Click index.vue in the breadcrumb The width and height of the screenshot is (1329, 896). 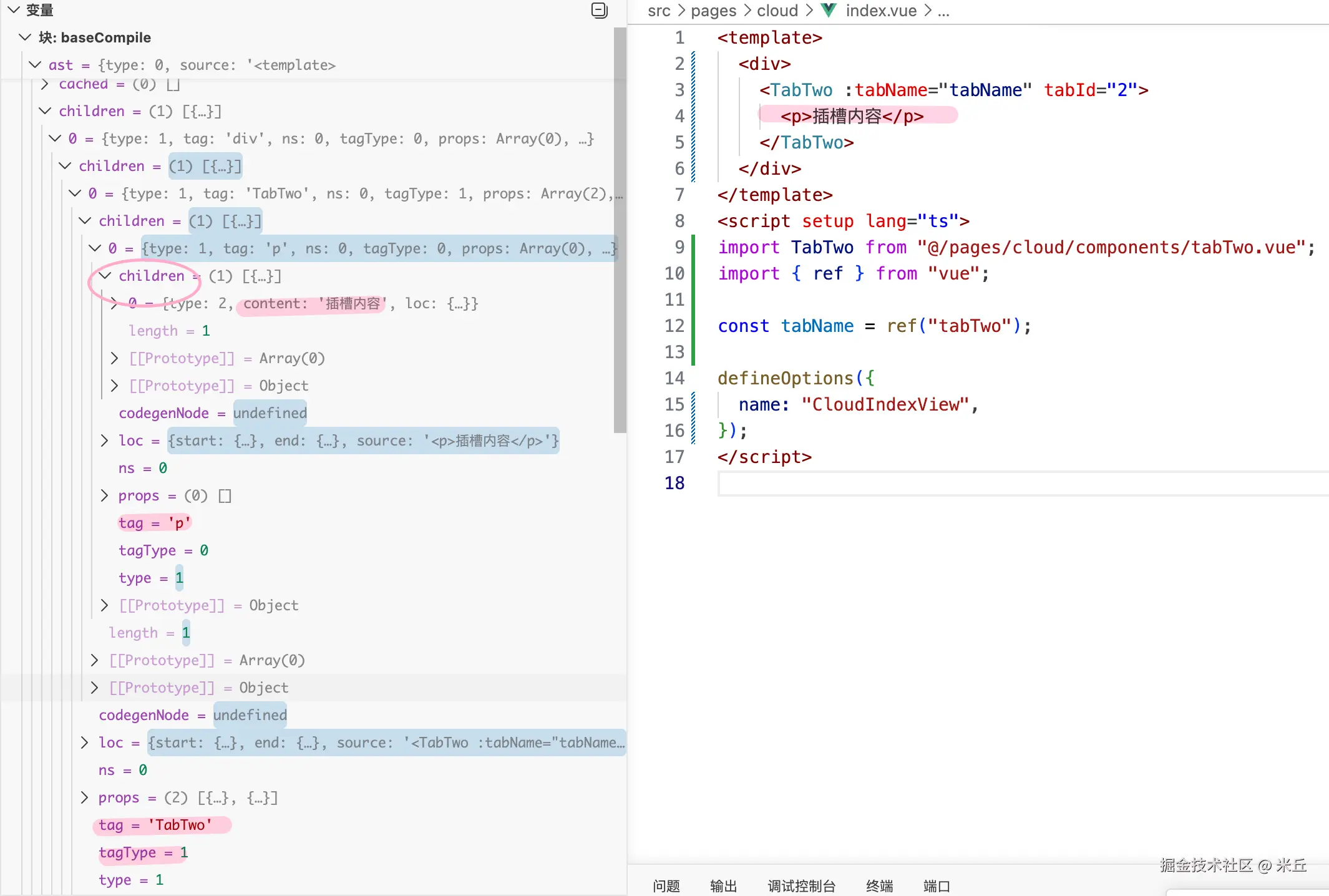tap(880, 11)
